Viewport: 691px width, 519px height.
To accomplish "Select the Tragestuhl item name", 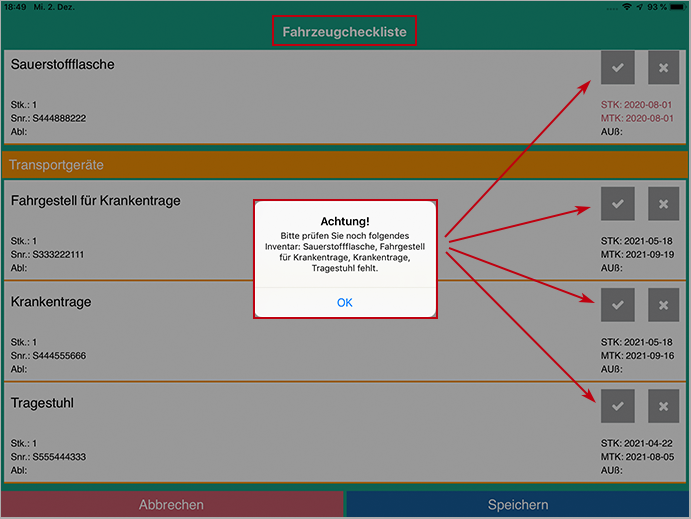I will pos(42,403).
